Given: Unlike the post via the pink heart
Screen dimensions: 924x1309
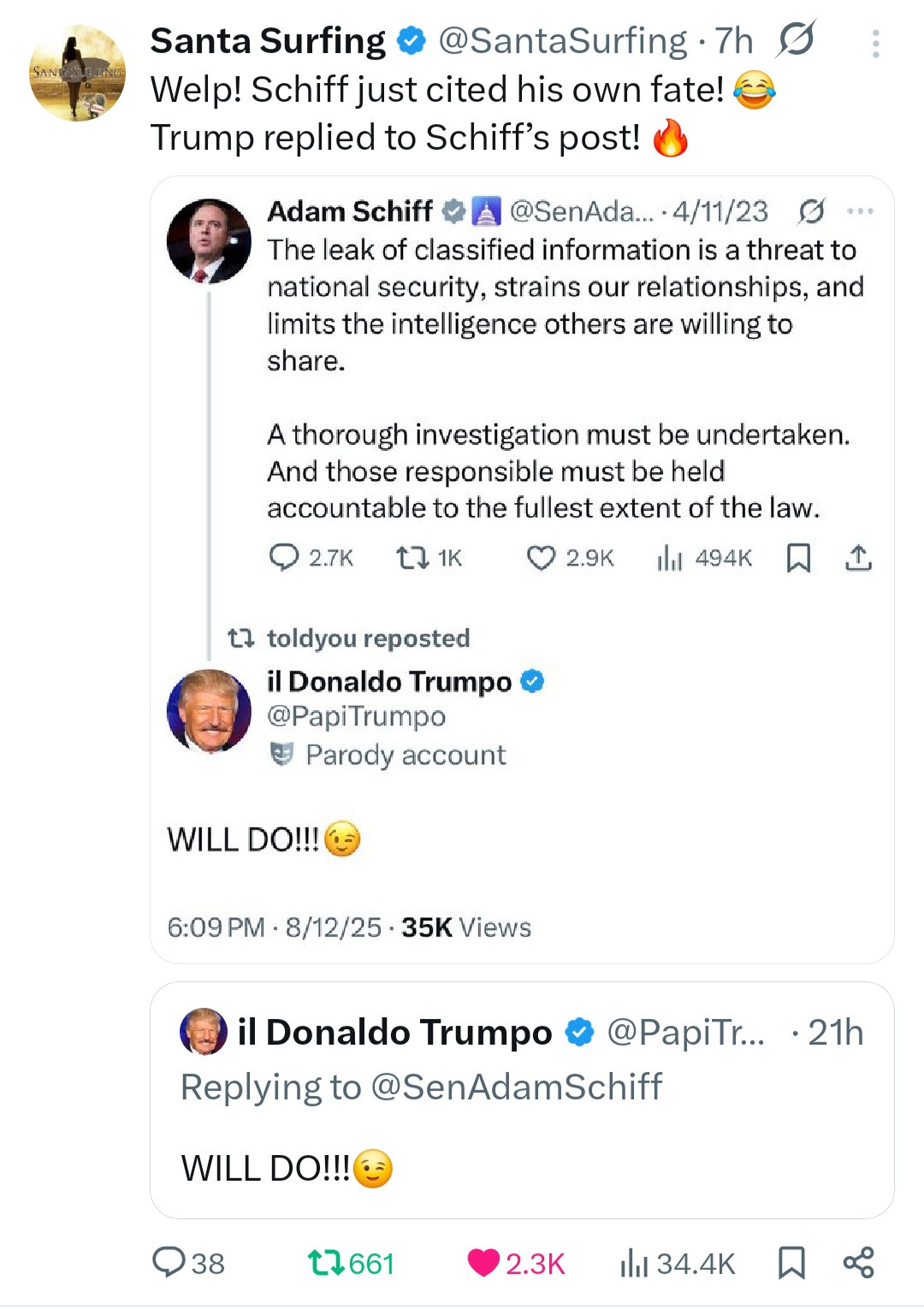Looking at the screenshot, I should click(483, 1262).
